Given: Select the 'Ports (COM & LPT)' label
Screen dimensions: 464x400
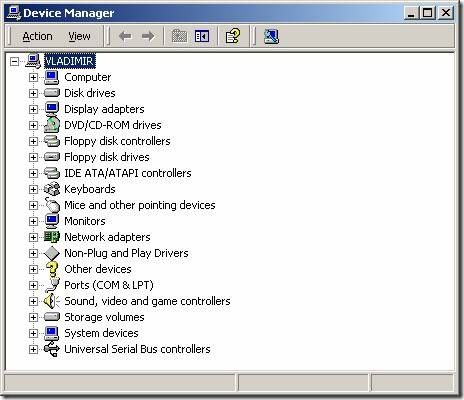Looking at the screenshot, I should pos(109,285).
